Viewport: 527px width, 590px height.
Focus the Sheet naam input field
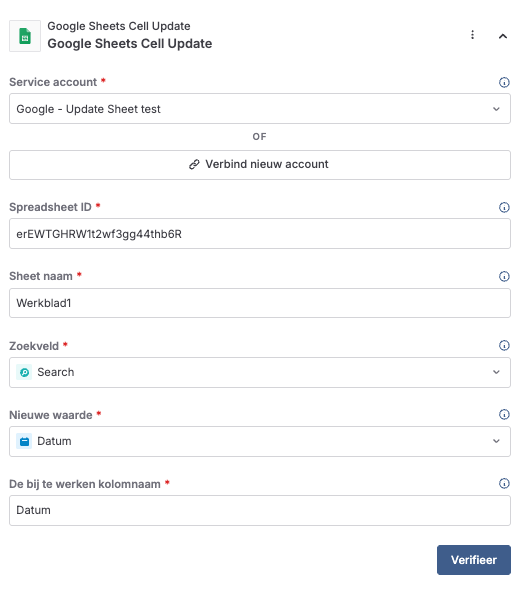click(x=260, y=303)
